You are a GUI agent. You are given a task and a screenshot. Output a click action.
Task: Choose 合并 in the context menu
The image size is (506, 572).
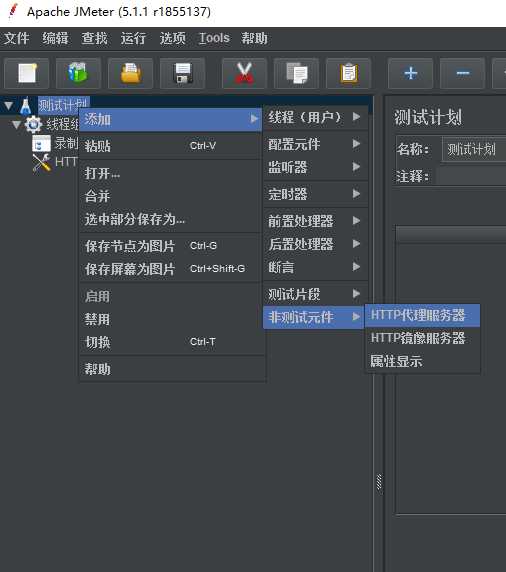tap(171, 196)
